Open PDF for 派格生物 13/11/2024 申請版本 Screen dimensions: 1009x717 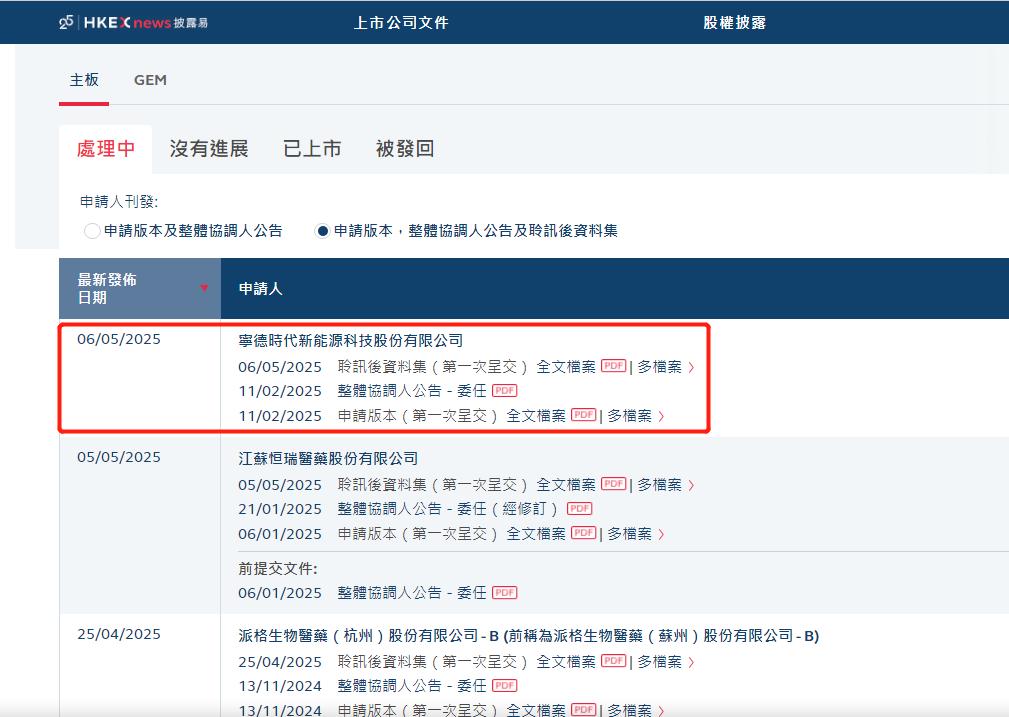[584, 709]
